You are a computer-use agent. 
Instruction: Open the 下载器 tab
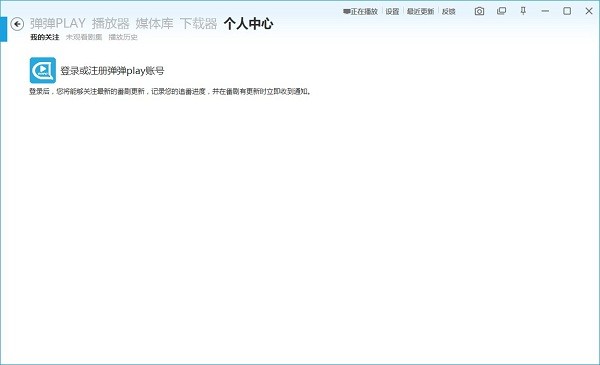199,24
